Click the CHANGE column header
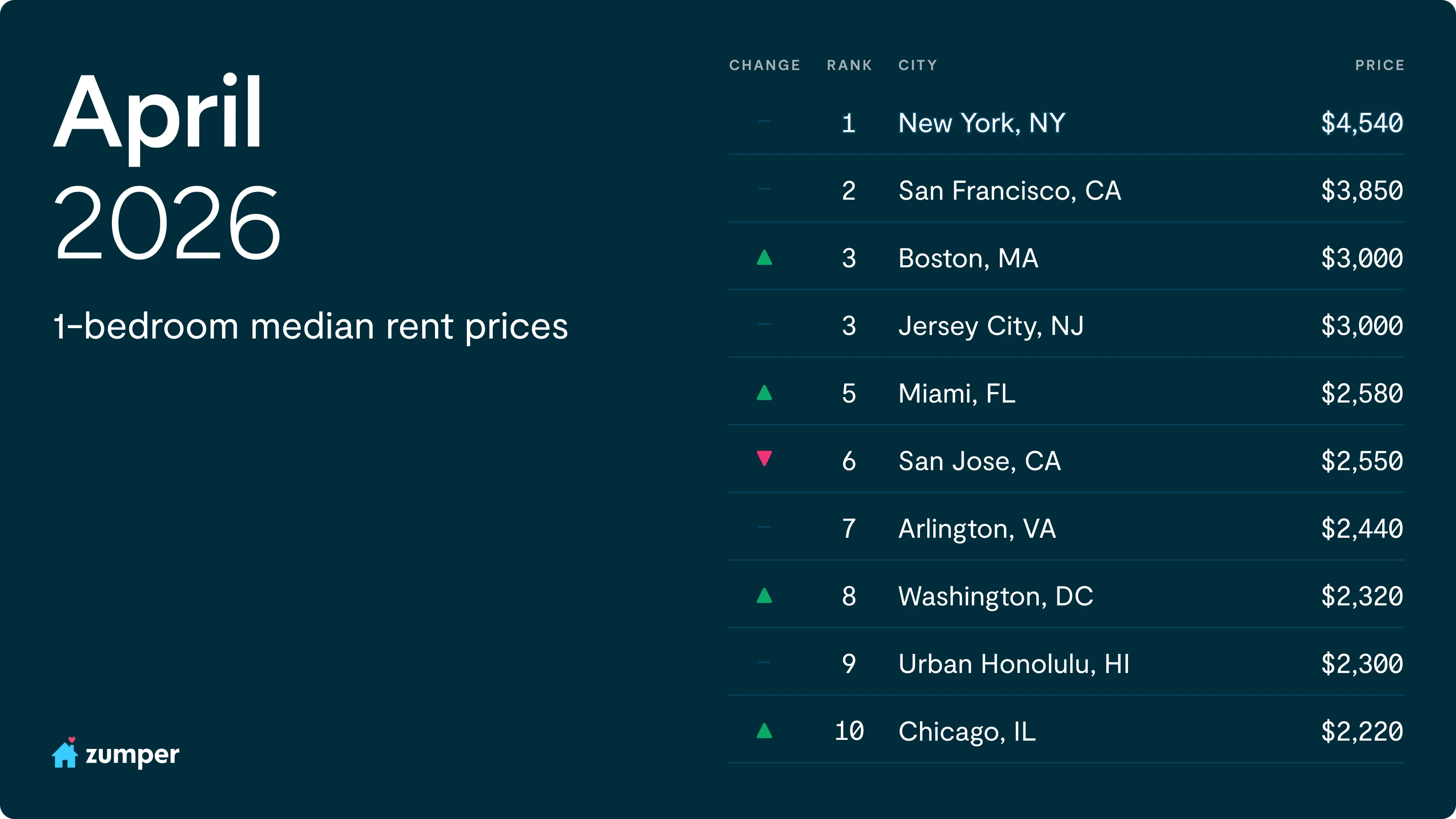Image resolution: width=1456 pixels, height=819 pixels. point(764,66)
